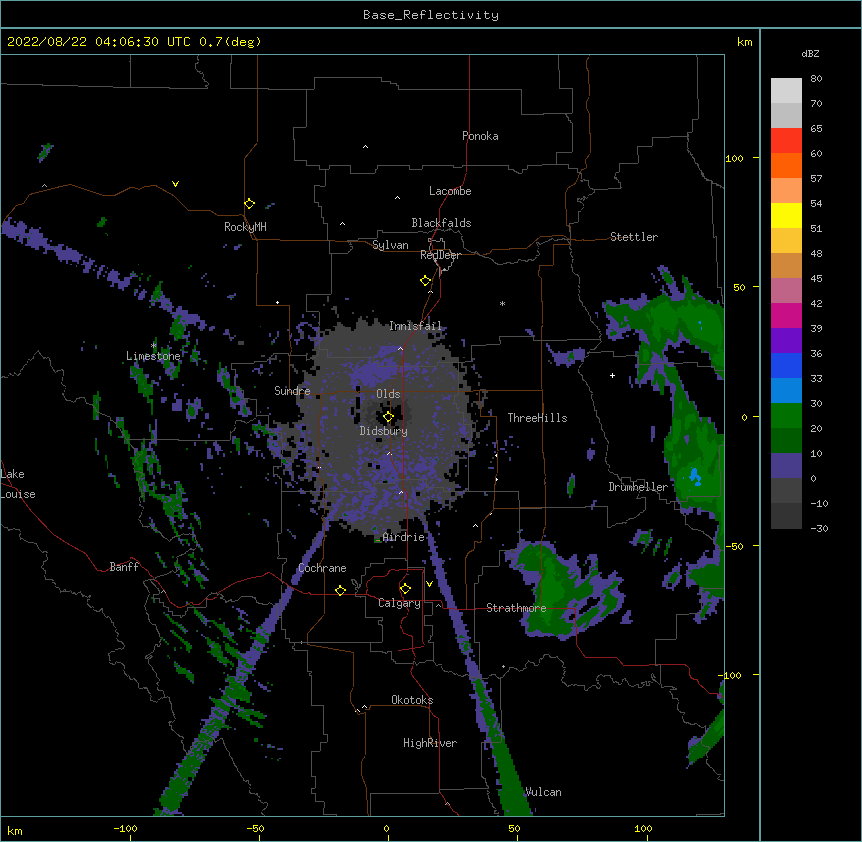Viewport: 862px width, 842px height.
Task: Click the Strathmore town label
Action: click(x=516, y=608)
